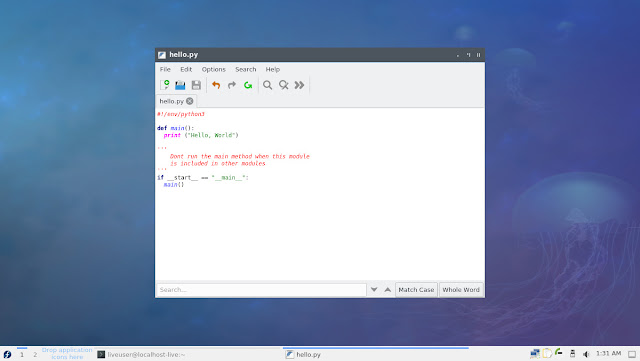Click the editor window title icon

point(162,55)
